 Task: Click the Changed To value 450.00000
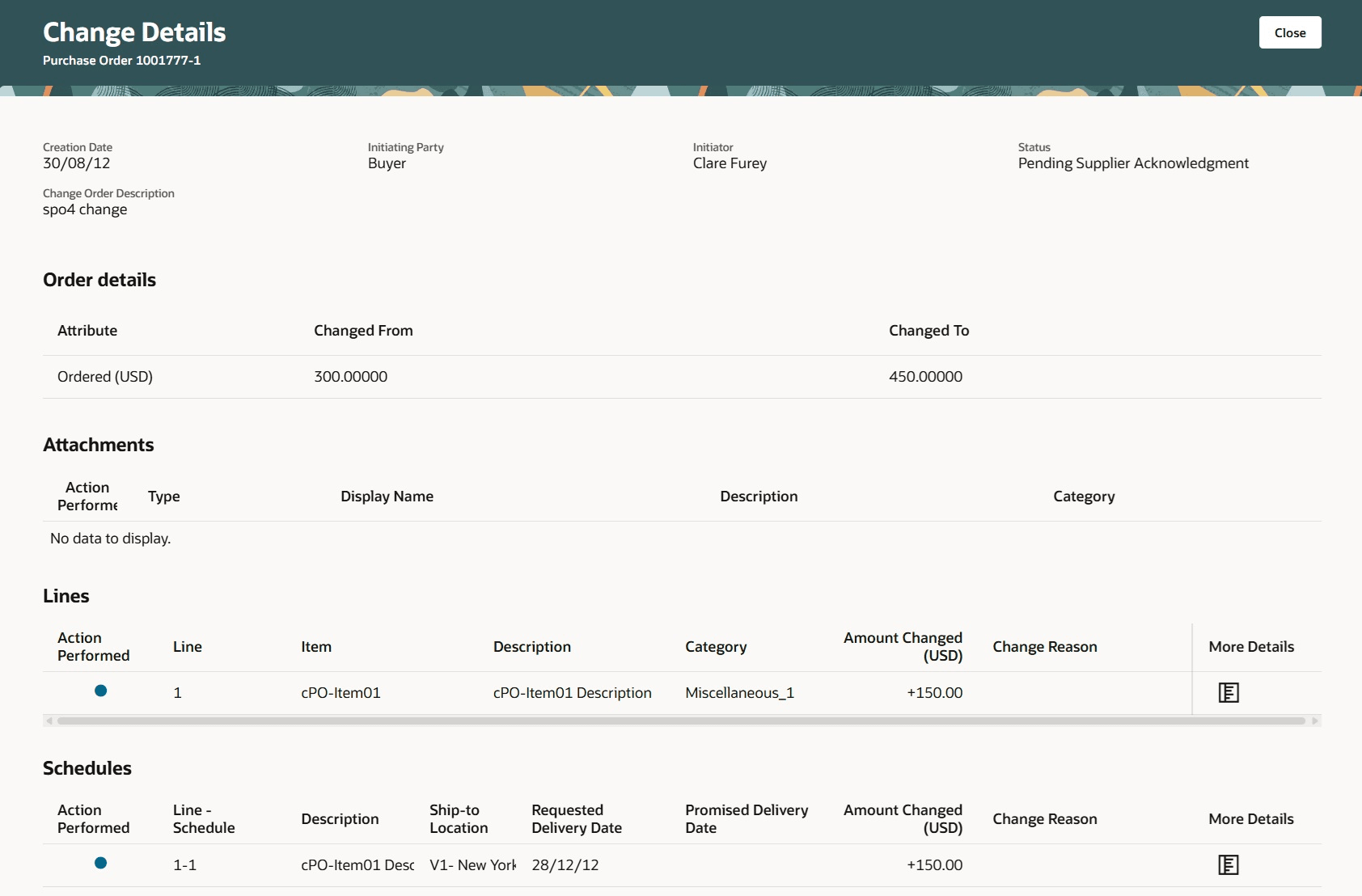click(x=926, y=375)
